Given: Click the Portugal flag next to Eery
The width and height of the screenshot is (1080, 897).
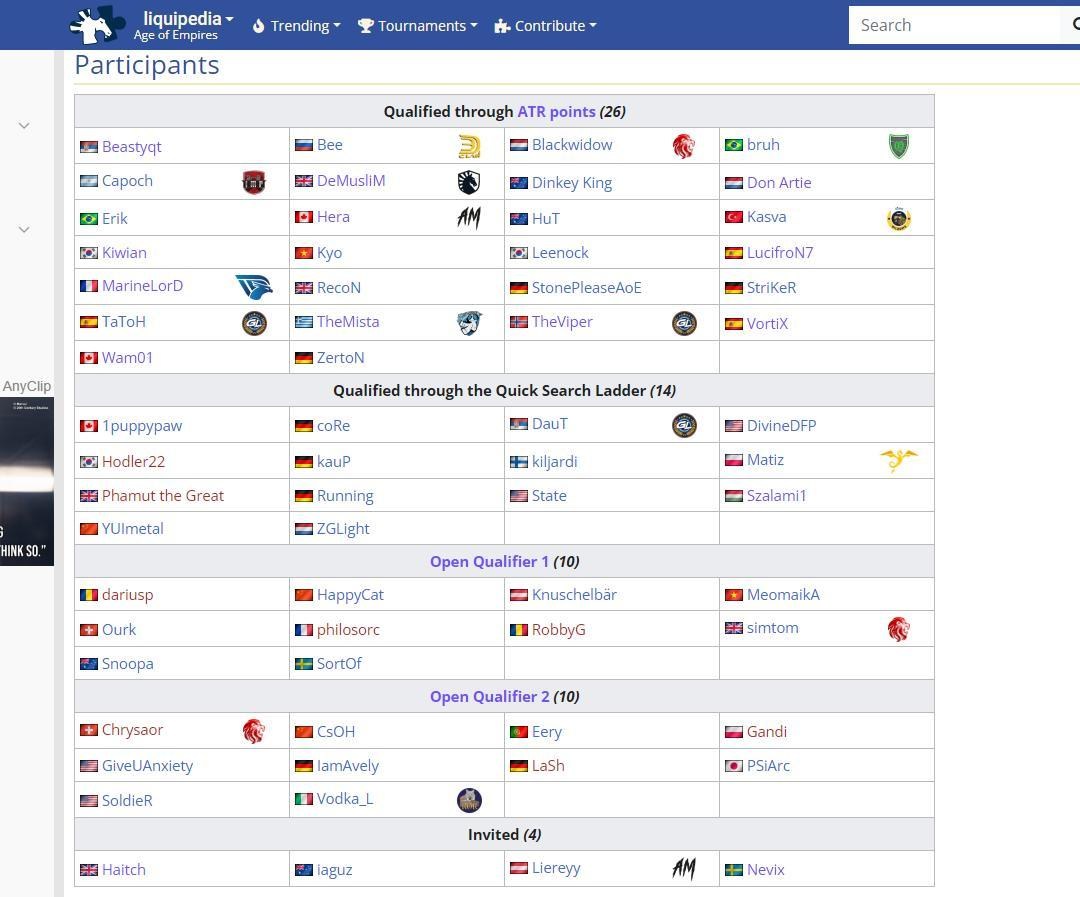Looking at the screenshot, I should 519,732.
